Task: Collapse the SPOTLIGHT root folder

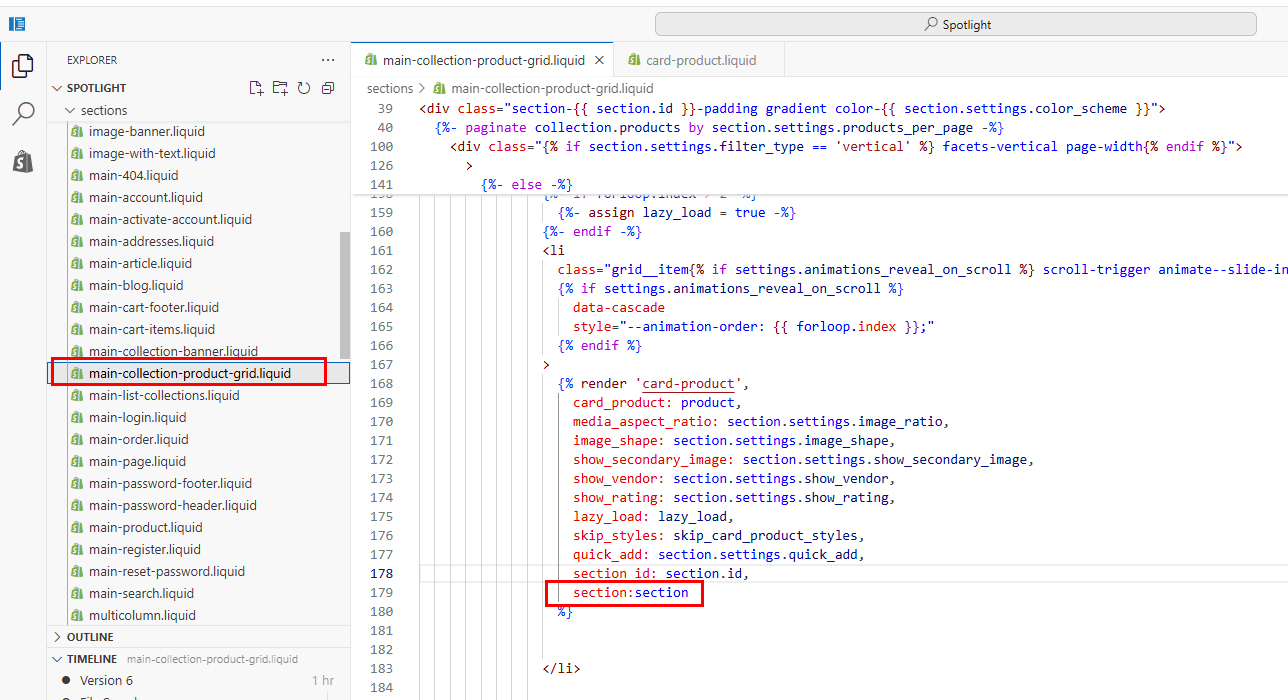Action: pos(57,88)
